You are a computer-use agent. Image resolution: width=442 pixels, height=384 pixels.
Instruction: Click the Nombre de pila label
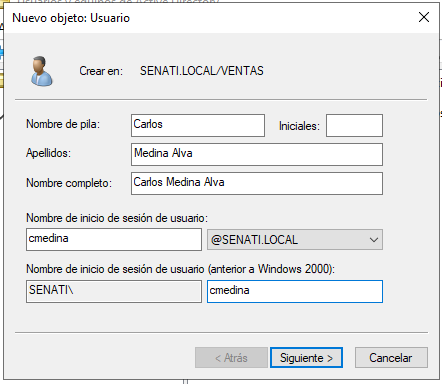point(63,124)
